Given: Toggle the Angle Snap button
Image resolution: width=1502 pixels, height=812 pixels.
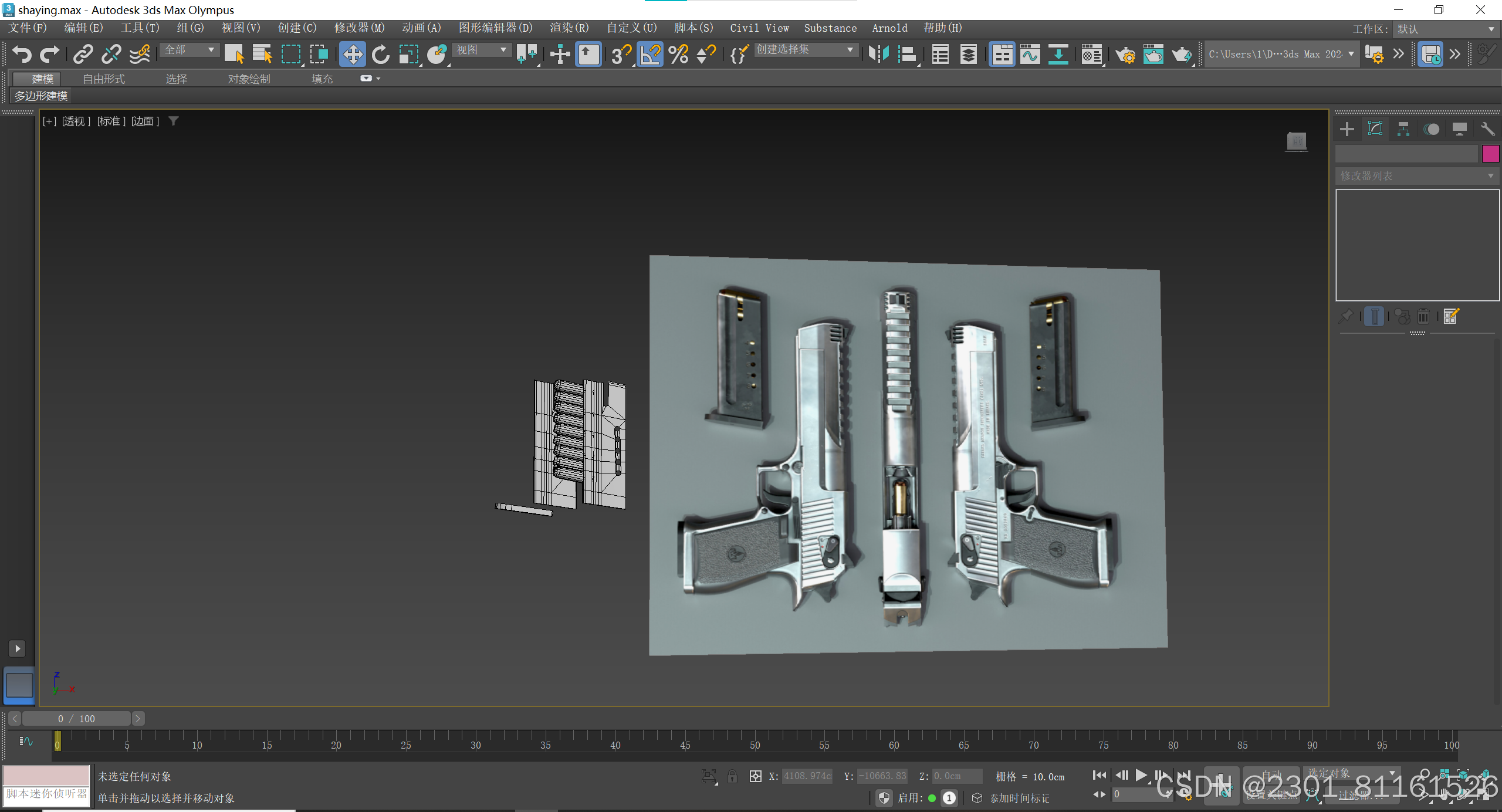Looking at the screenshot, I should tap(650, 55).
